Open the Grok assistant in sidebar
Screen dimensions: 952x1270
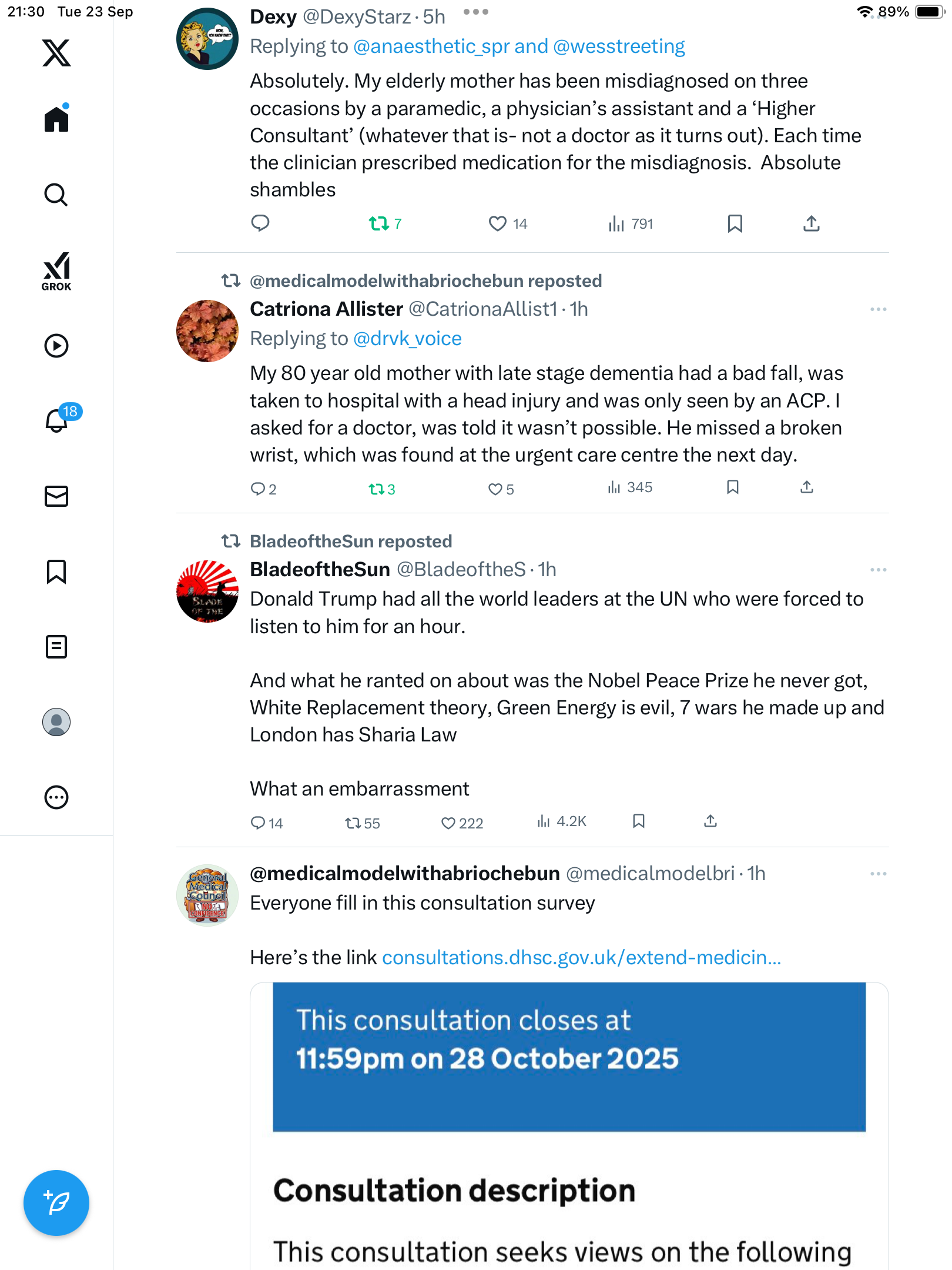[56, 271]
